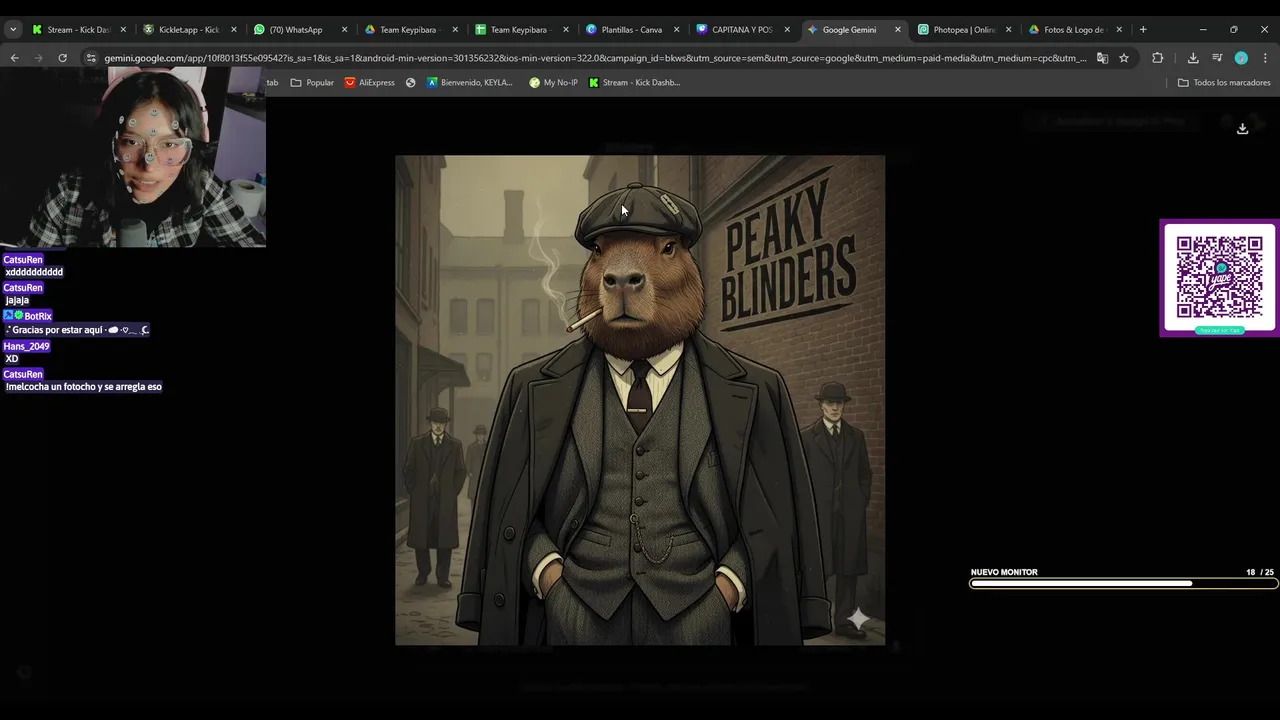Open the Bienvenido, KEYLA bookmark
The height and width of the screenshot is (720, 1280).
(x=469, y=83)
